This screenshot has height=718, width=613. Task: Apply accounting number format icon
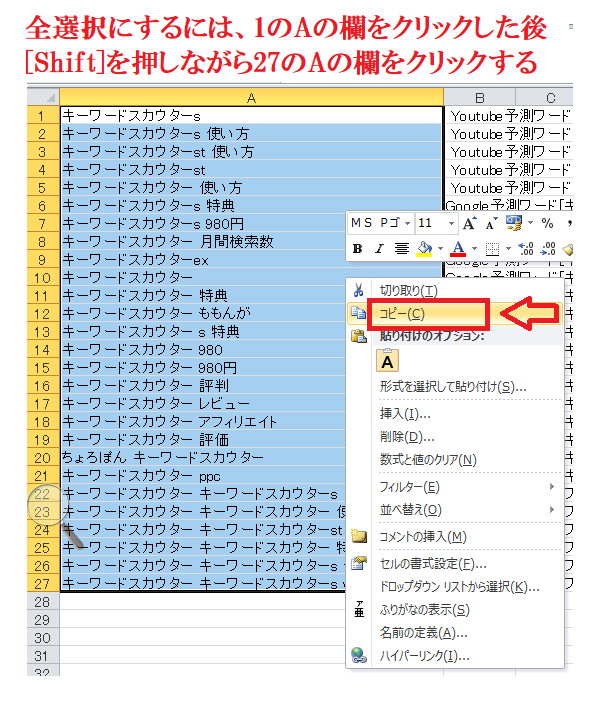(x=514, y=223)
